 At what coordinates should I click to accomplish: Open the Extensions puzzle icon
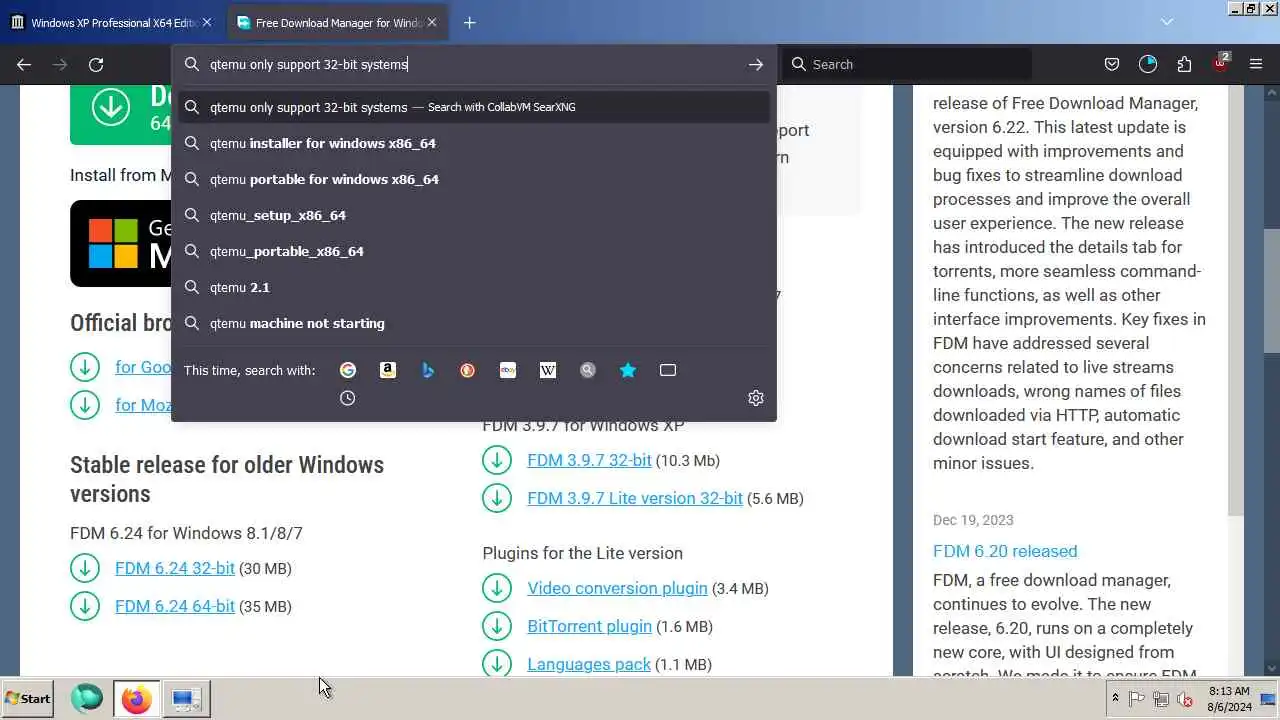[x=1184, y=64]
